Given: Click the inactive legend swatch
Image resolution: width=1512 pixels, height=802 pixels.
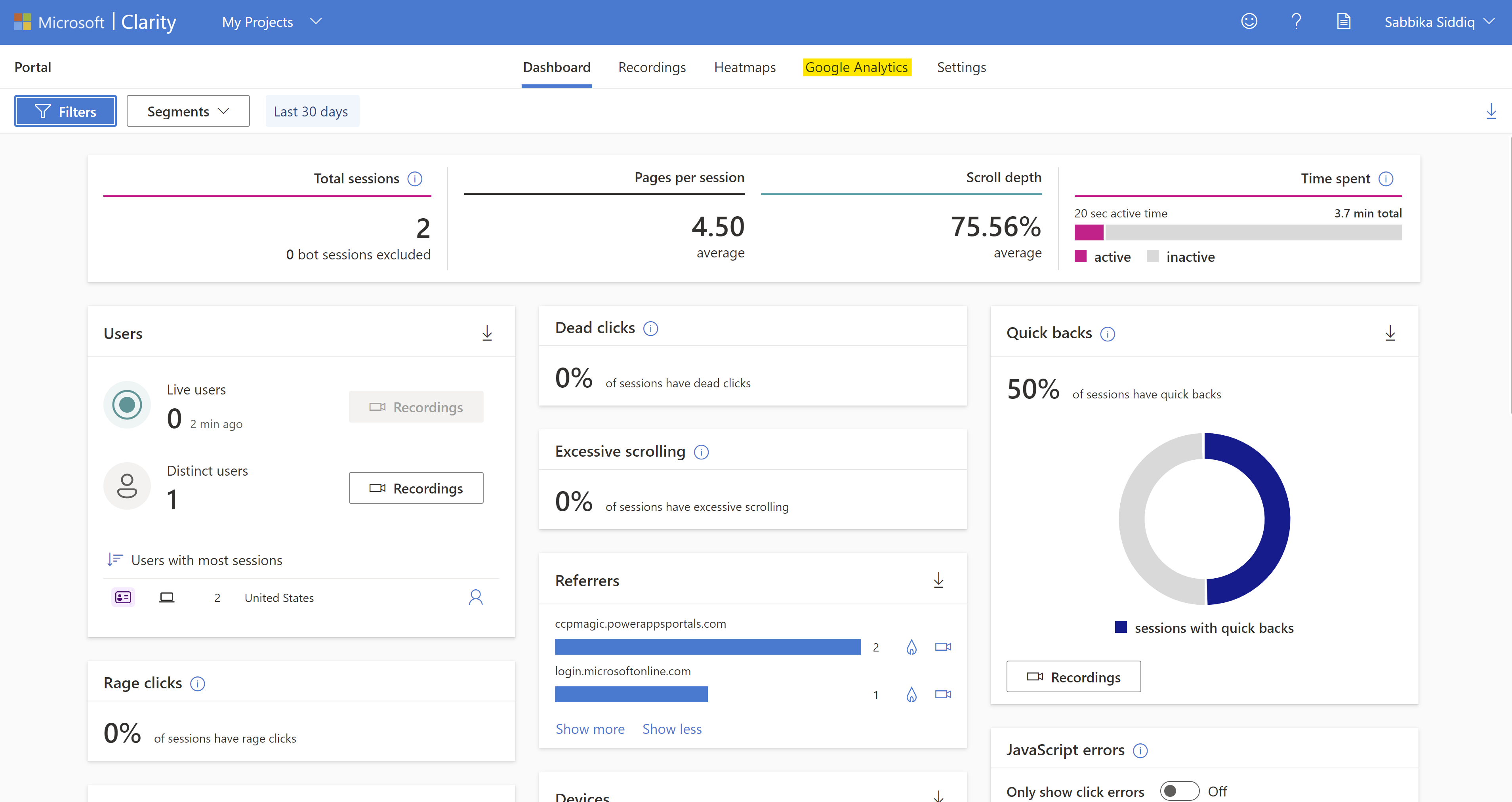Looking at the screenshot, I should point(1153,256).
